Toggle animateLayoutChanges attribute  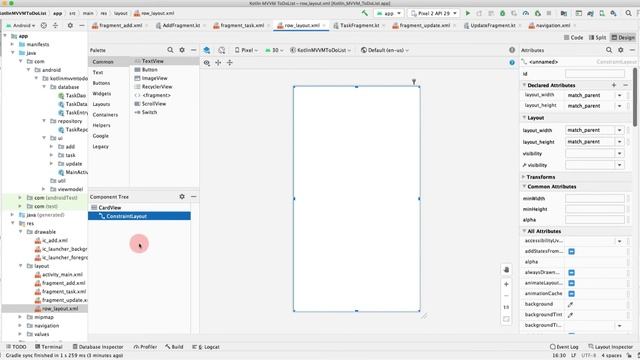[571, 283]
